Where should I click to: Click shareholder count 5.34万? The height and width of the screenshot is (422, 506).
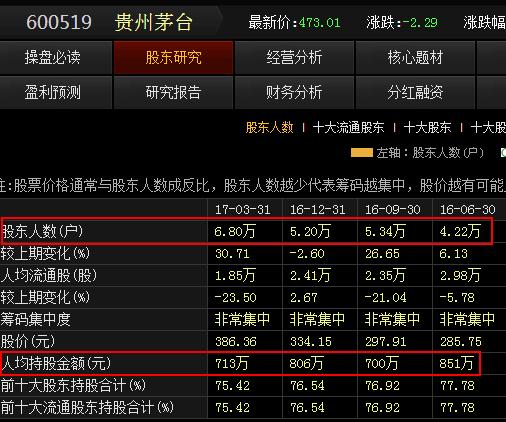pyautogui.click(x=385, y=231)
